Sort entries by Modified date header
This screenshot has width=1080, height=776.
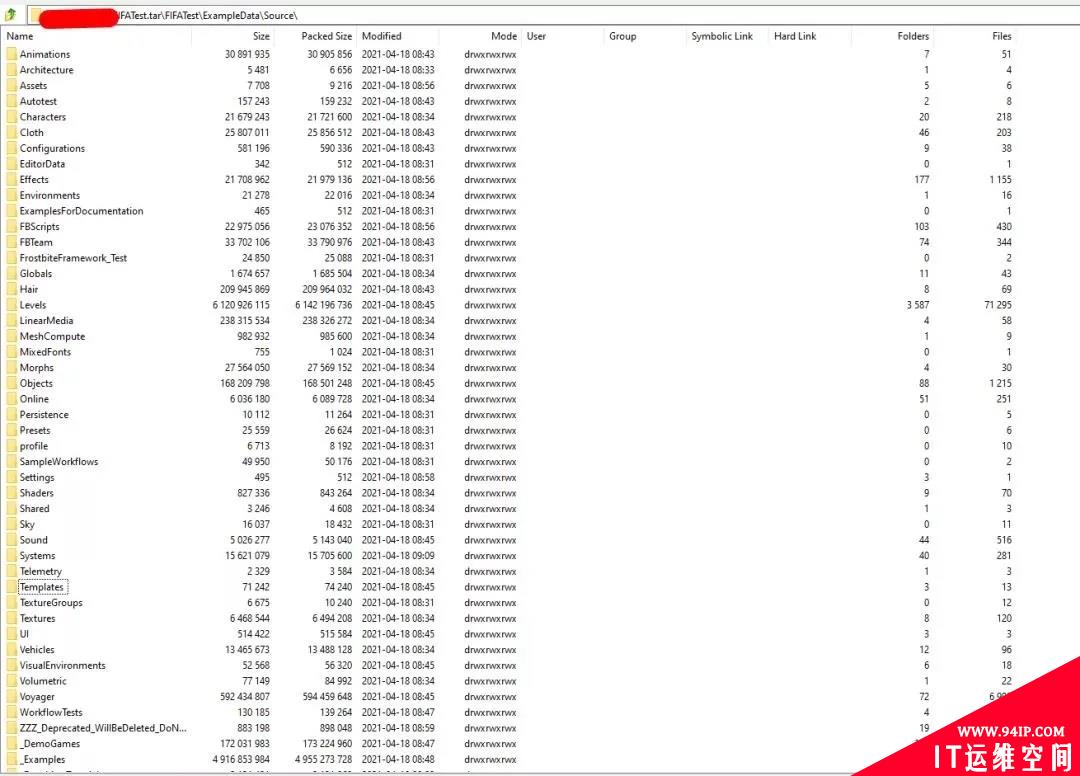tap(381, 36)
